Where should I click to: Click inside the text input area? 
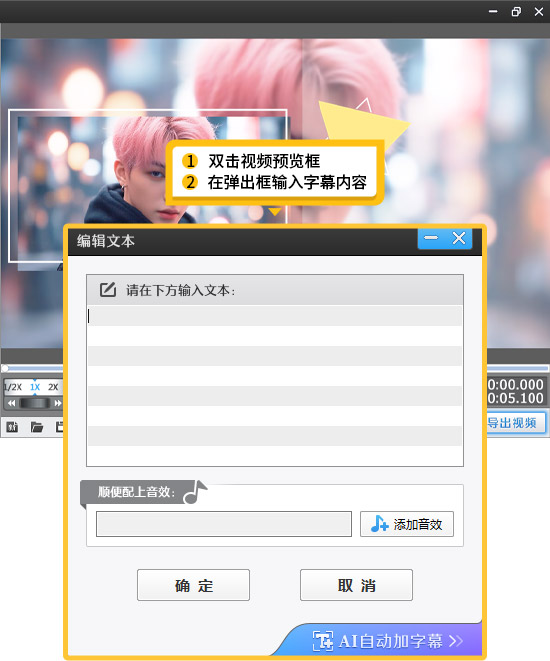tap(275, 385)
